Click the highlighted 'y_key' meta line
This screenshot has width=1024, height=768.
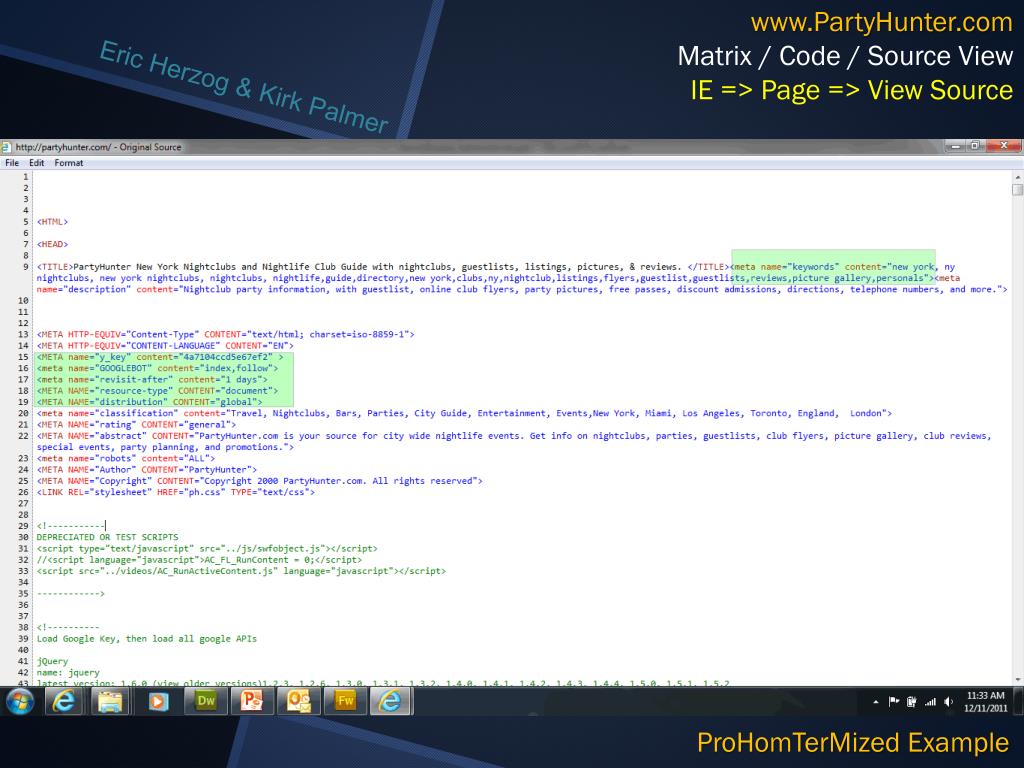(160, 357)
